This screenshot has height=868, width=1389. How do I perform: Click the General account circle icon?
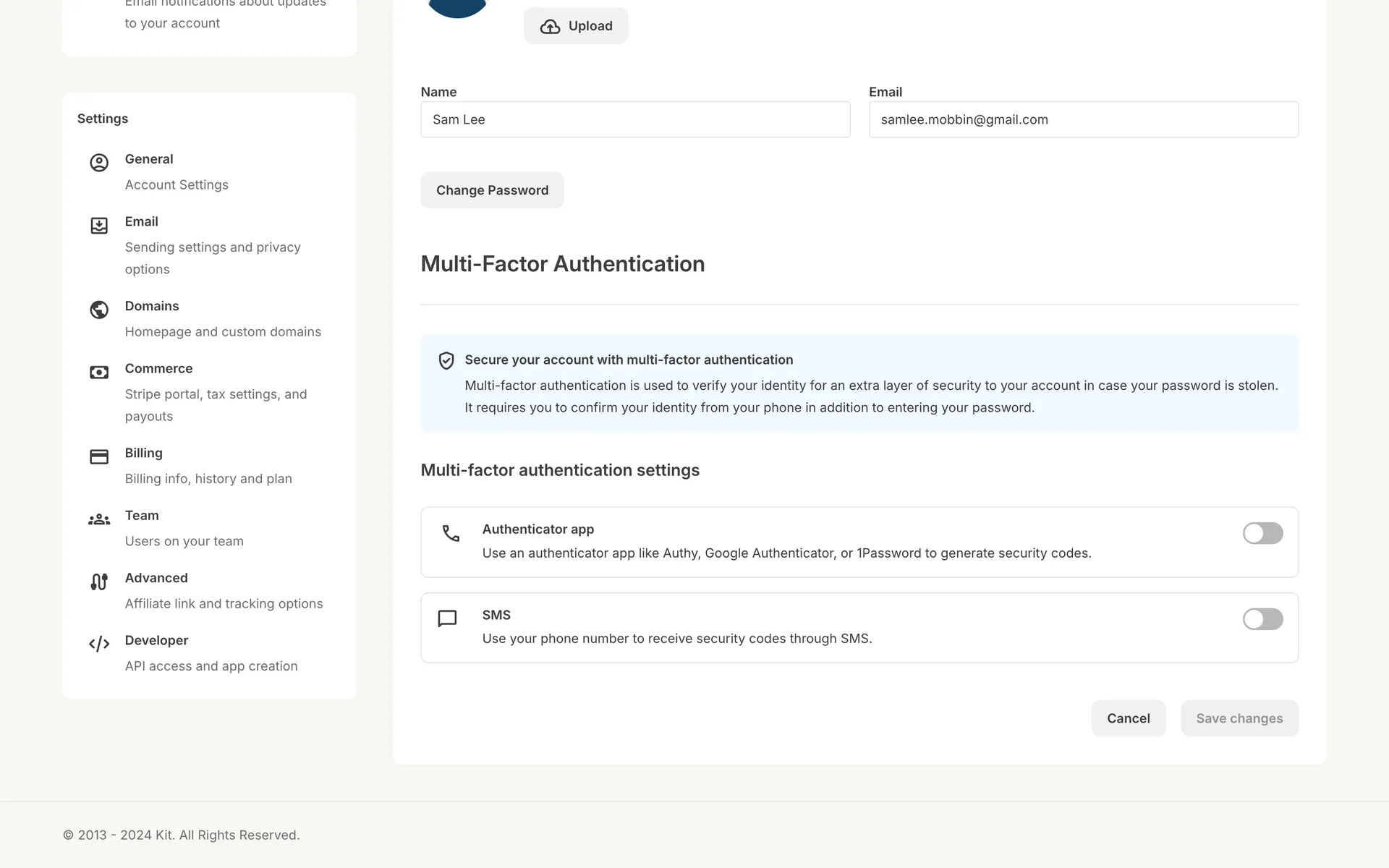(99, 163)
